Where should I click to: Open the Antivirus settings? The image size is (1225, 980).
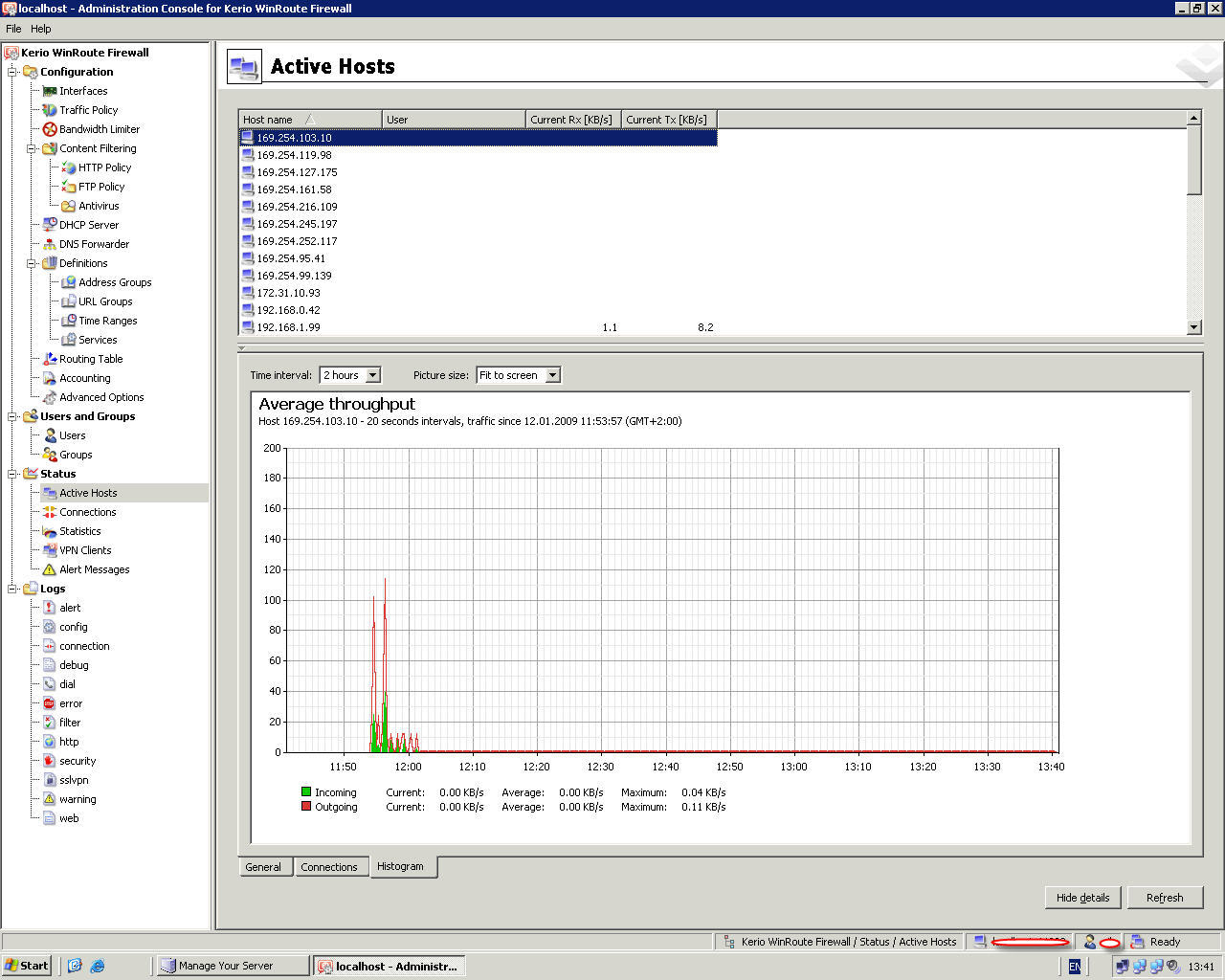tap(99, 206)
